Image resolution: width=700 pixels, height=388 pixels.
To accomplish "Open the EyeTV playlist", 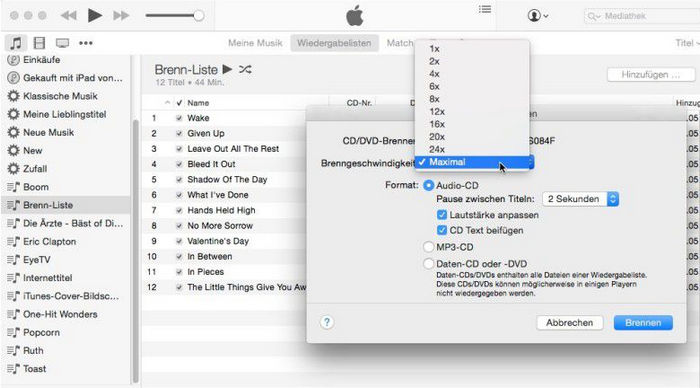I will pyautogui.click(x=65, y=260).
